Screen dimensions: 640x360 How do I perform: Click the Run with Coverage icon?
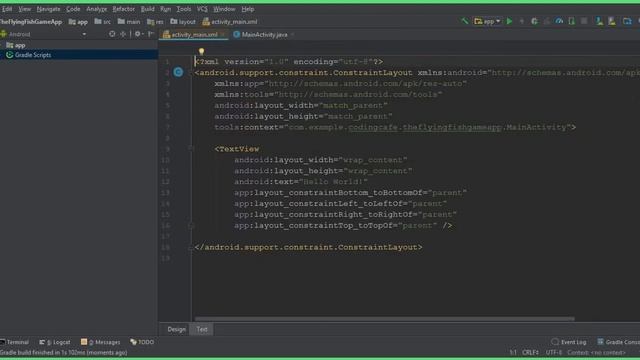point(547,21)
